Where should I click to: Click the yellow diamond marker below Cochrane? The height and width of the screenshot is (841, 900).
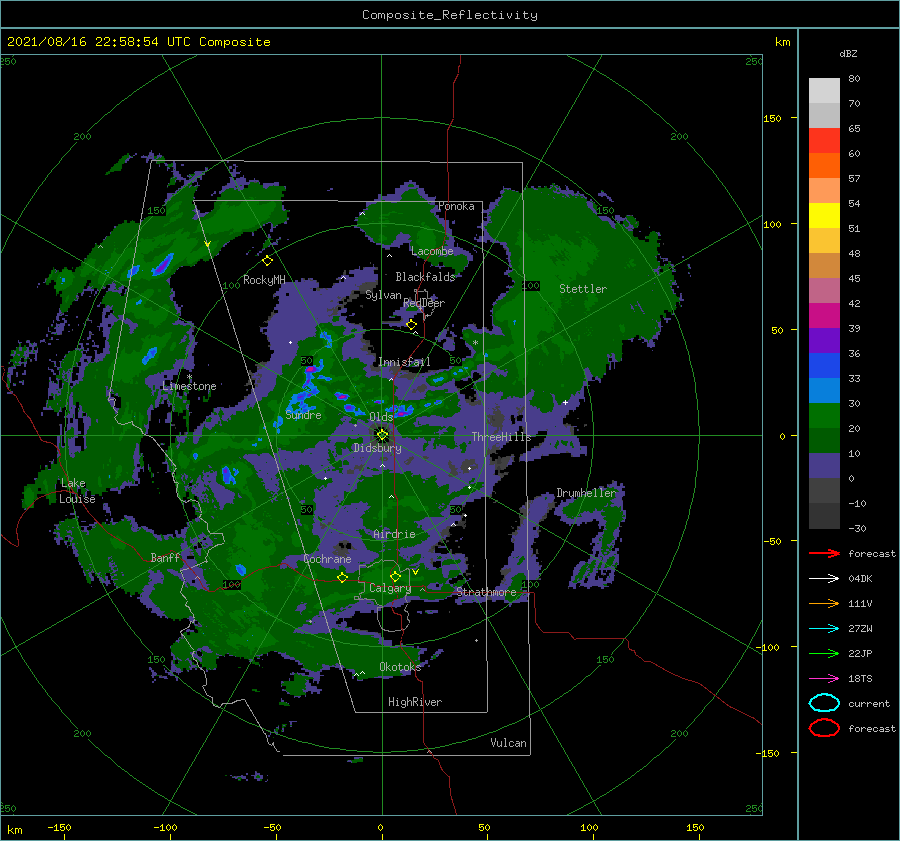pos(342,578)
